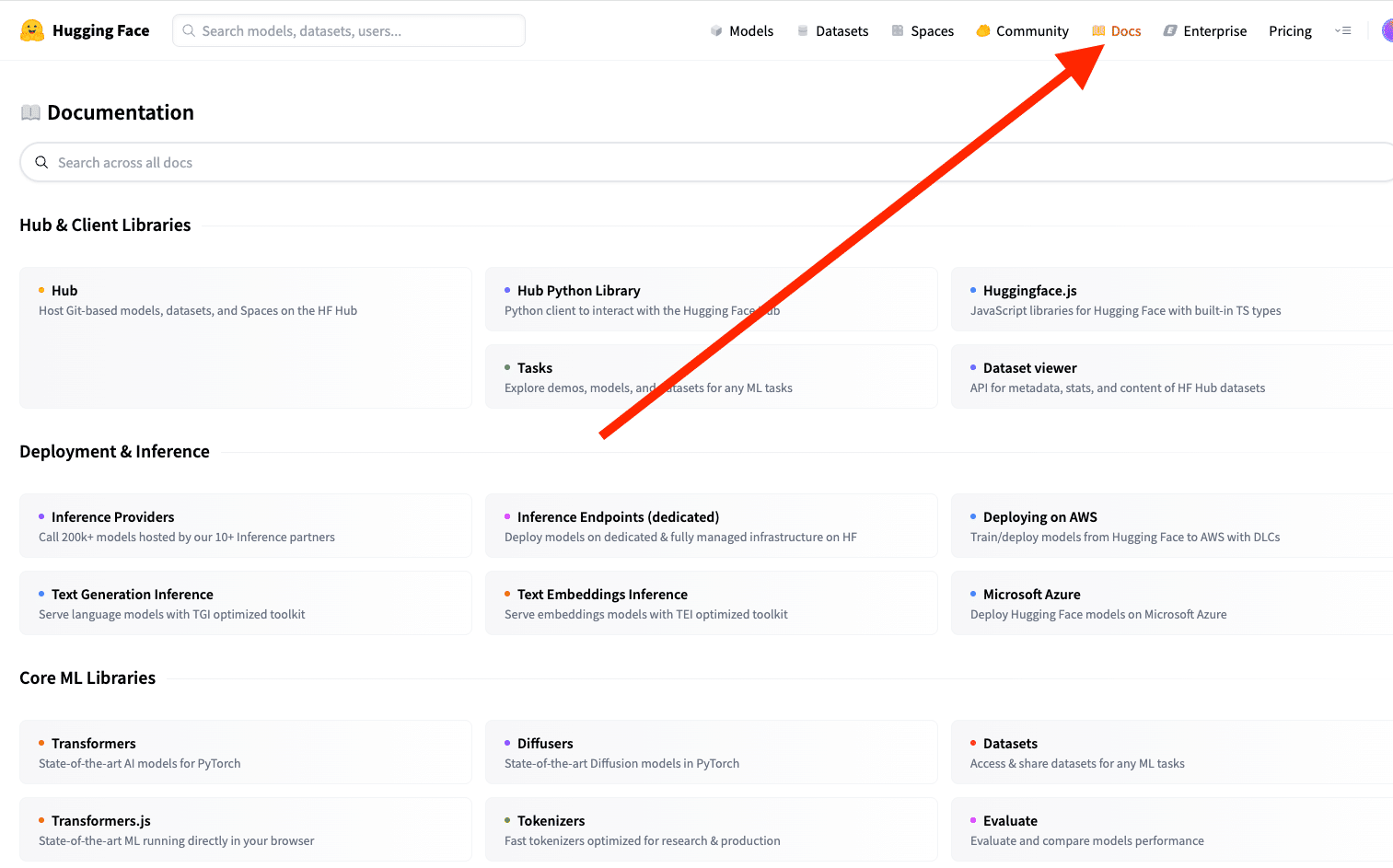
Task: Click the Community icon in navbar
Action: 983,31
